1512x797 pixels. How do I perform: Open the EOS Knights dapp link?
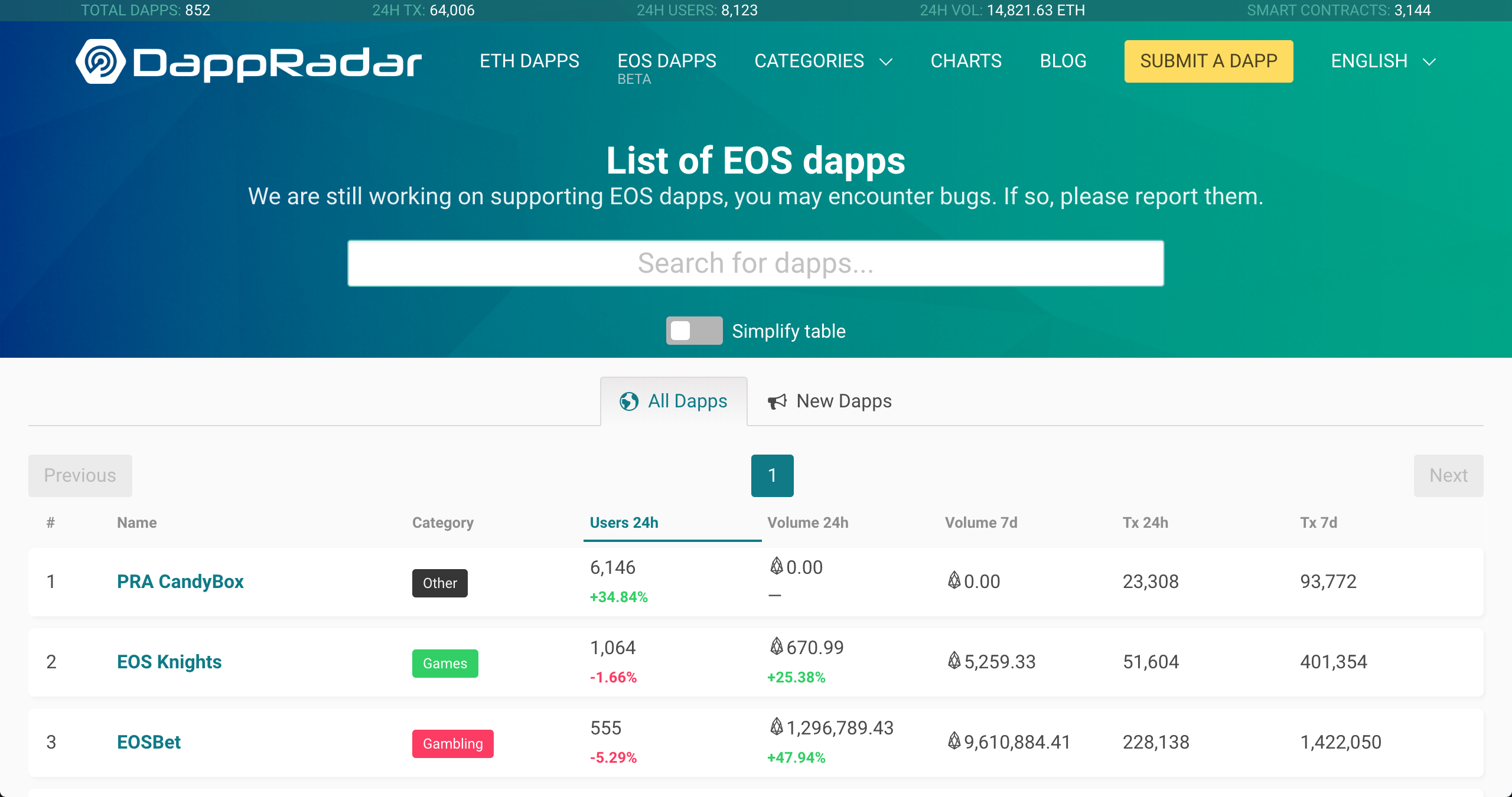click(169, 662)
